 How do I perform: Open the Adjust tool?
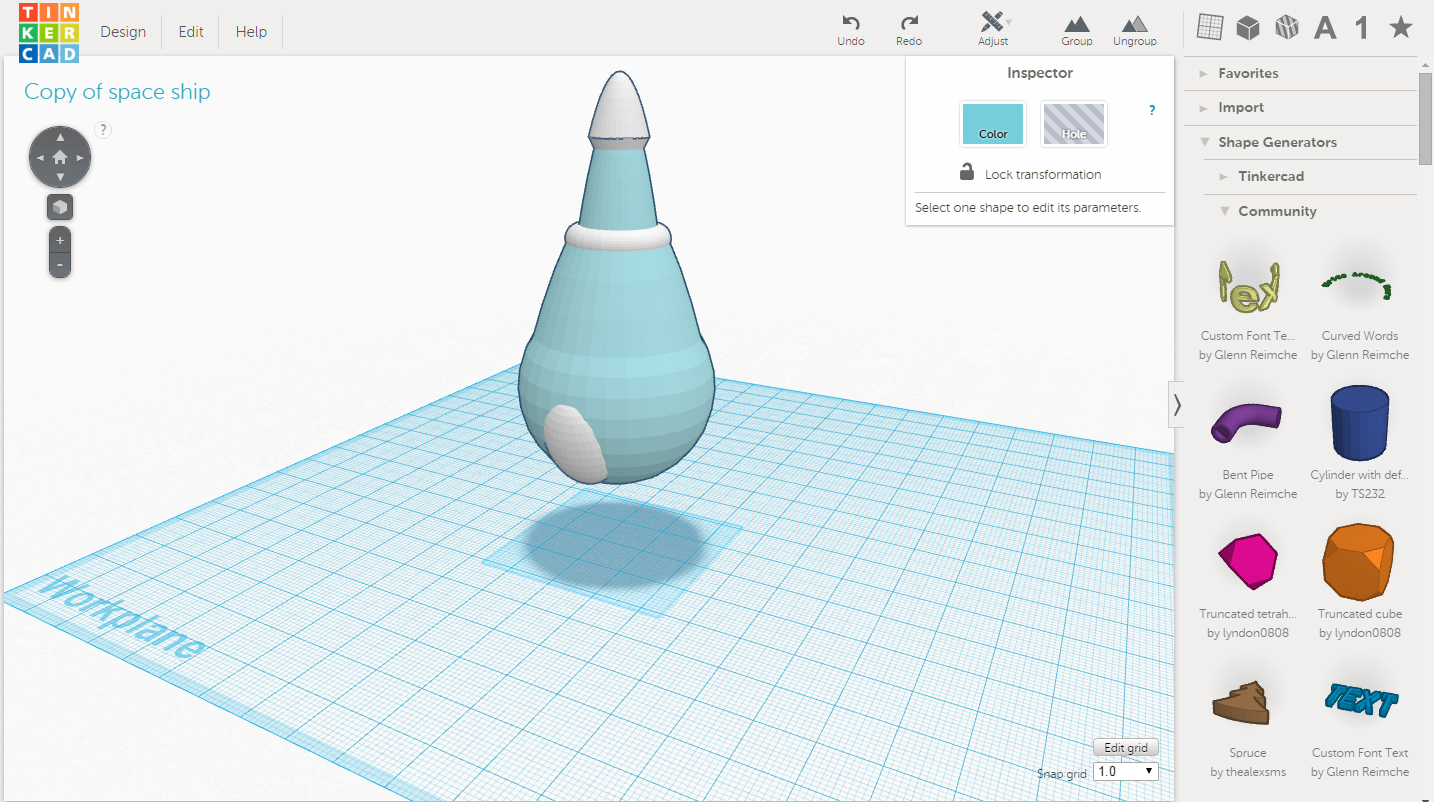pos(993,30)
